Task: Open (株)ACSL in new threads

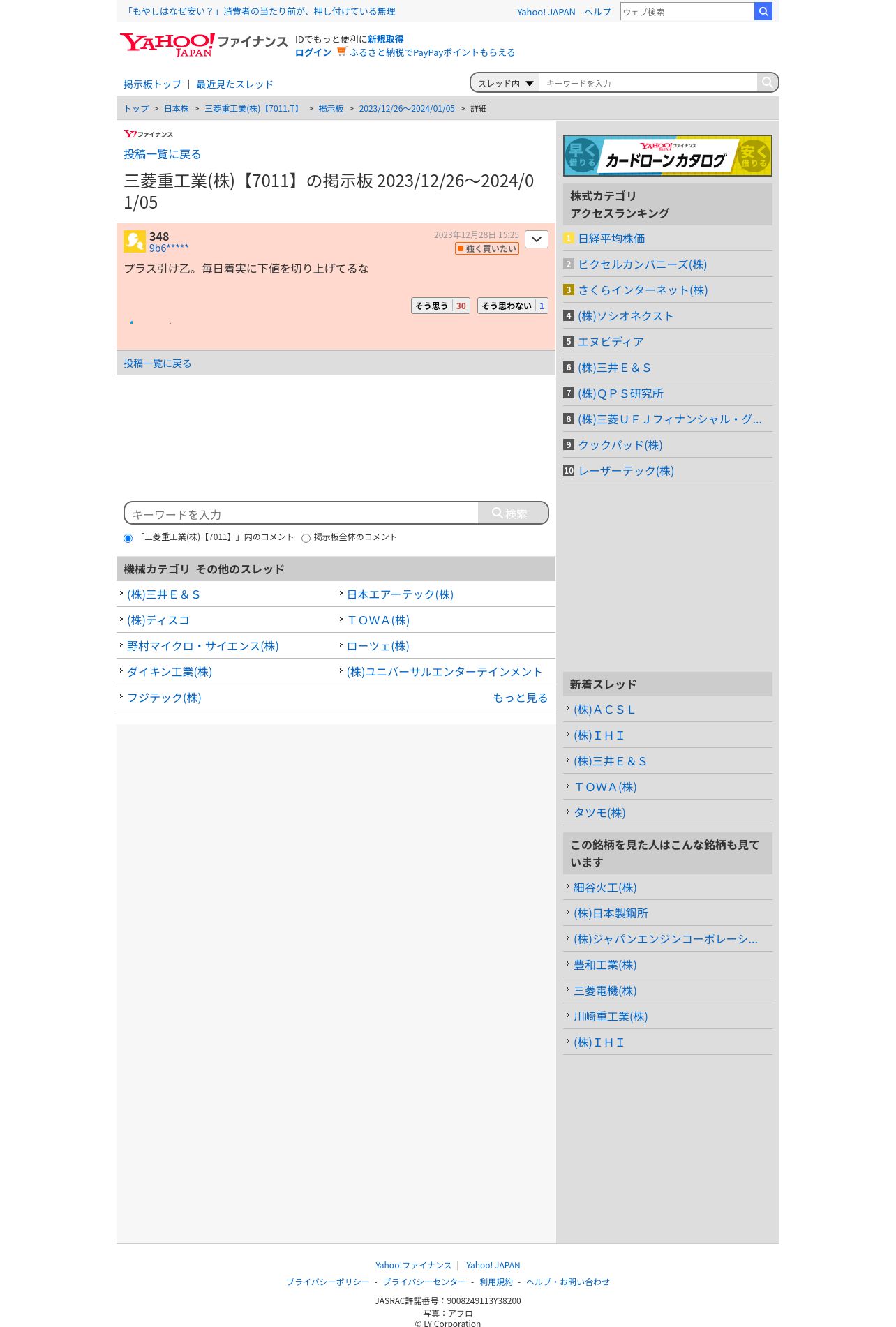Action: point(604,710)
